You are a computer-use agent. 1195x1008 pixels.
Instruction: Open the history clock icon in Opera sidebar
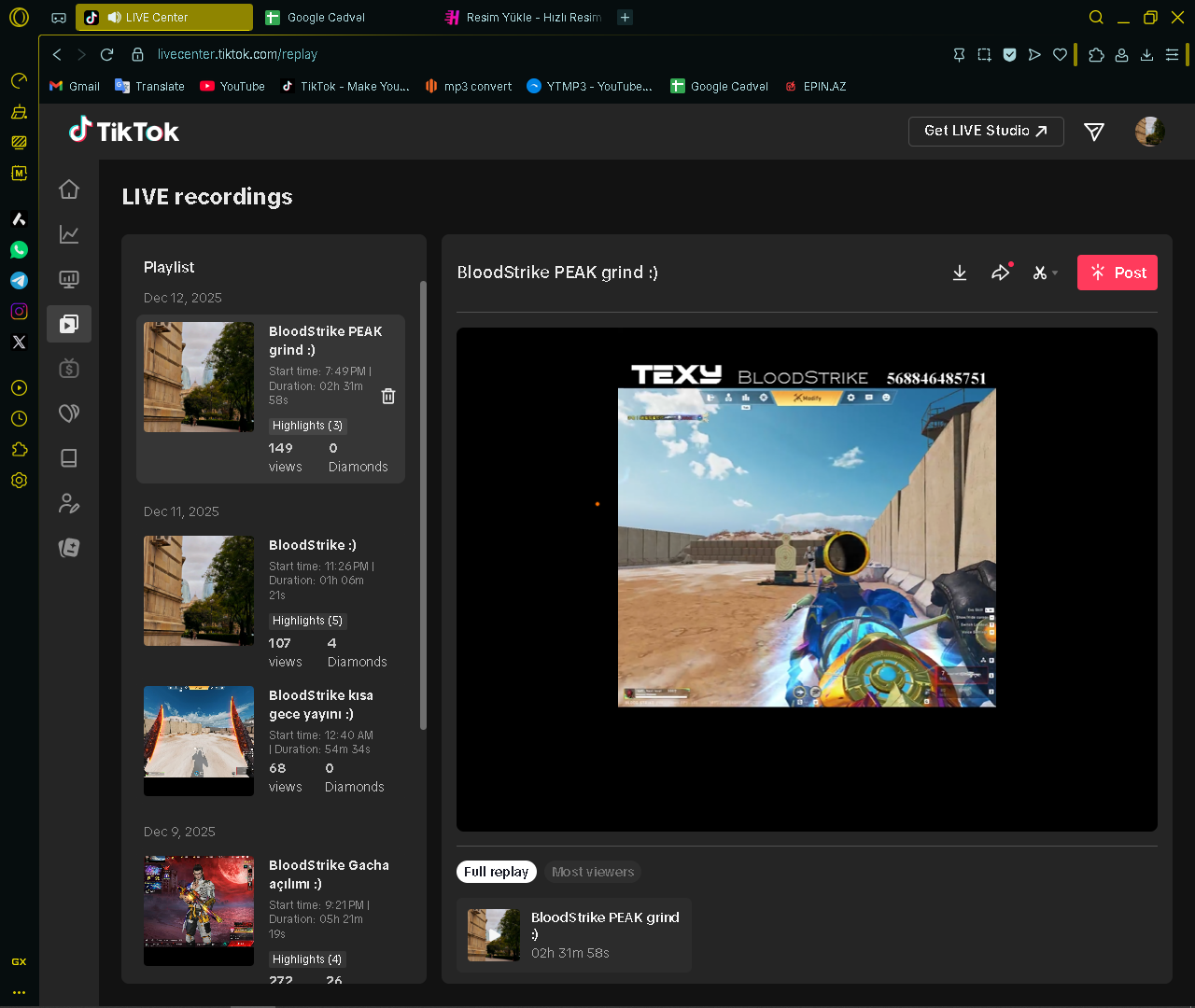point(19,419)
